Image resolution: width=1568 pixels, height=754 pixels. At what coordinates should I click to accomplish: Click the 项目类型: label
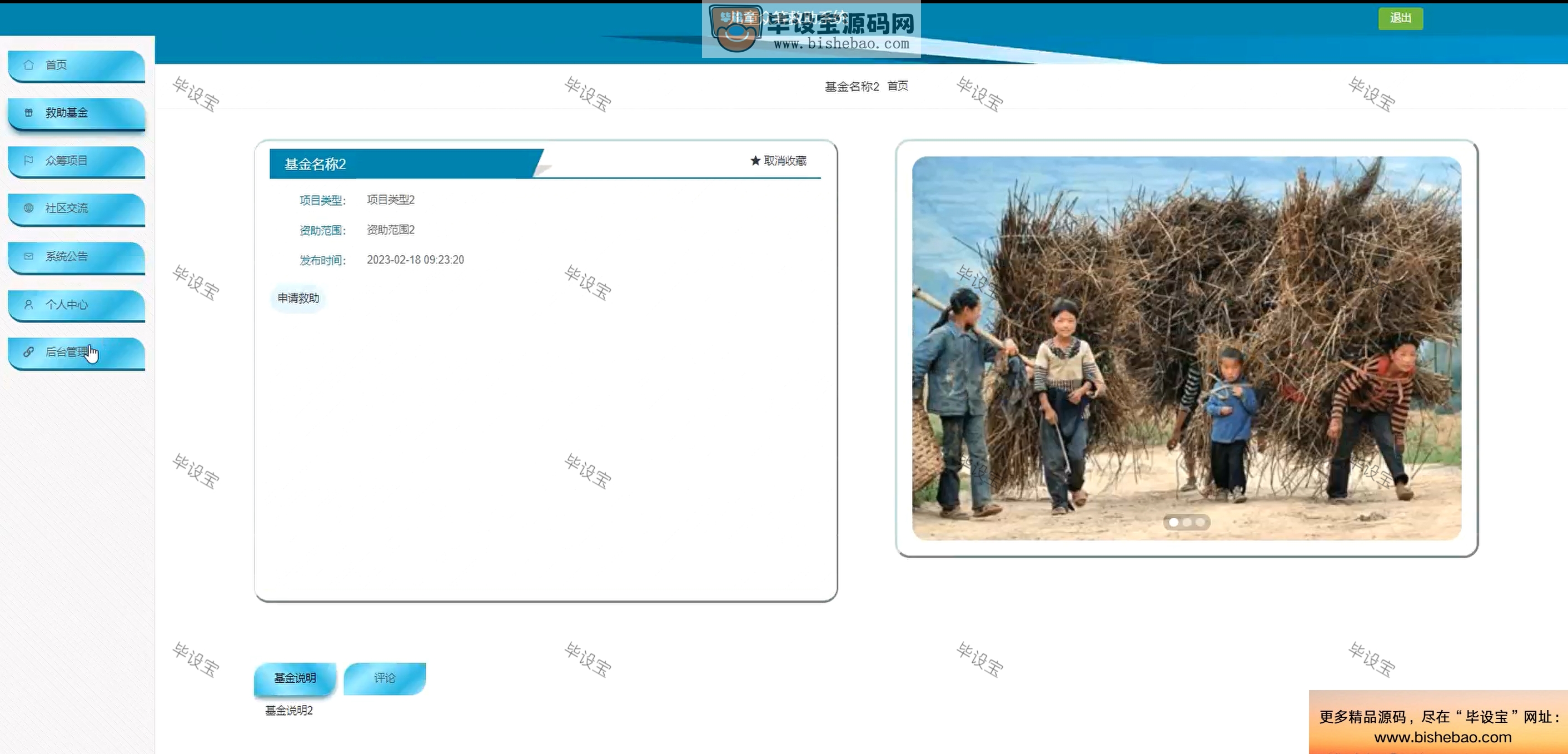[x=322, y=200]
